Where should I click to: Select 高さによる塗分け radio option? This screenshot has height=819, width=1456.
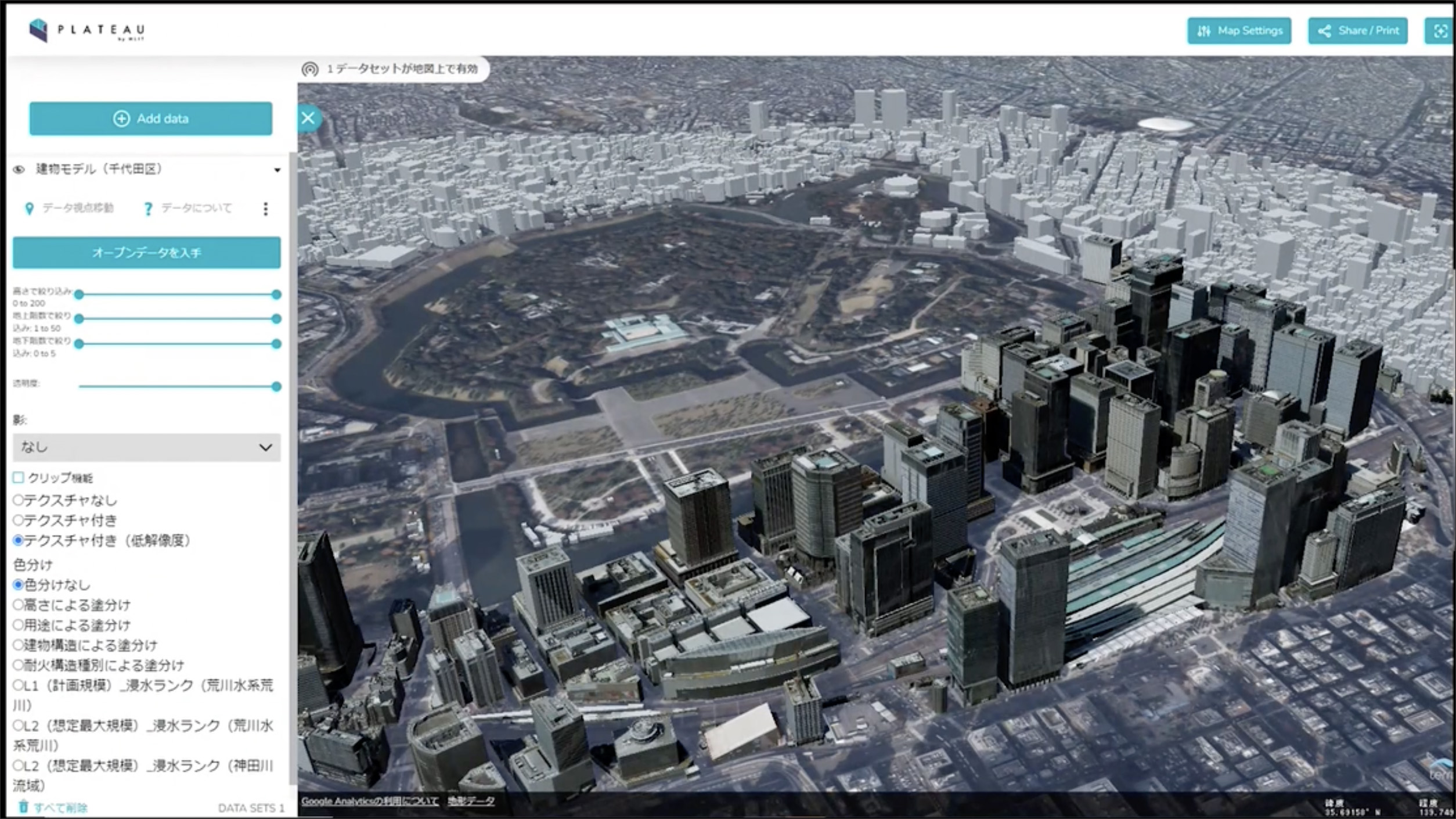pyautogui.click(x=18, y=605)
